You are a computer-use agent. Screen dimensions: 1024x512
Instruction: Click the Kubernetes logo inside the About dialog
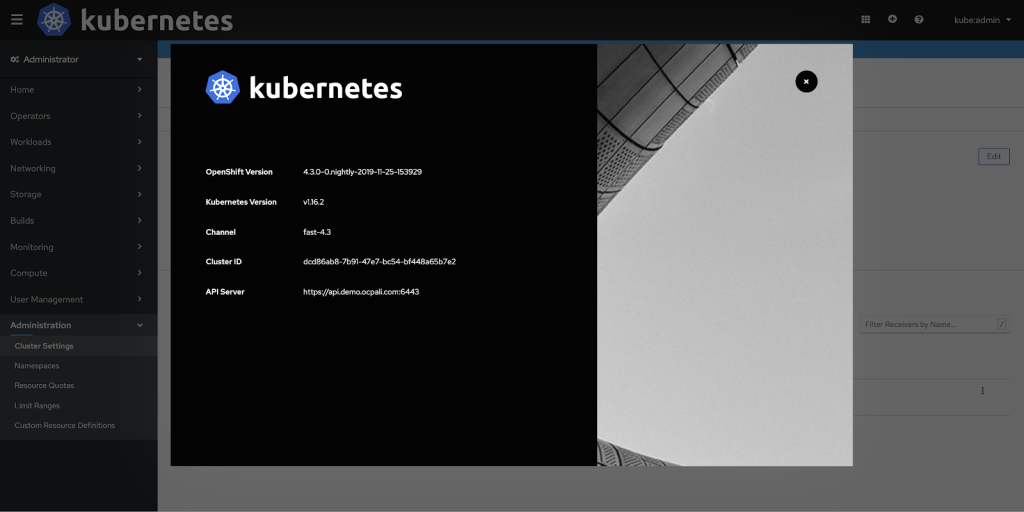304,88
